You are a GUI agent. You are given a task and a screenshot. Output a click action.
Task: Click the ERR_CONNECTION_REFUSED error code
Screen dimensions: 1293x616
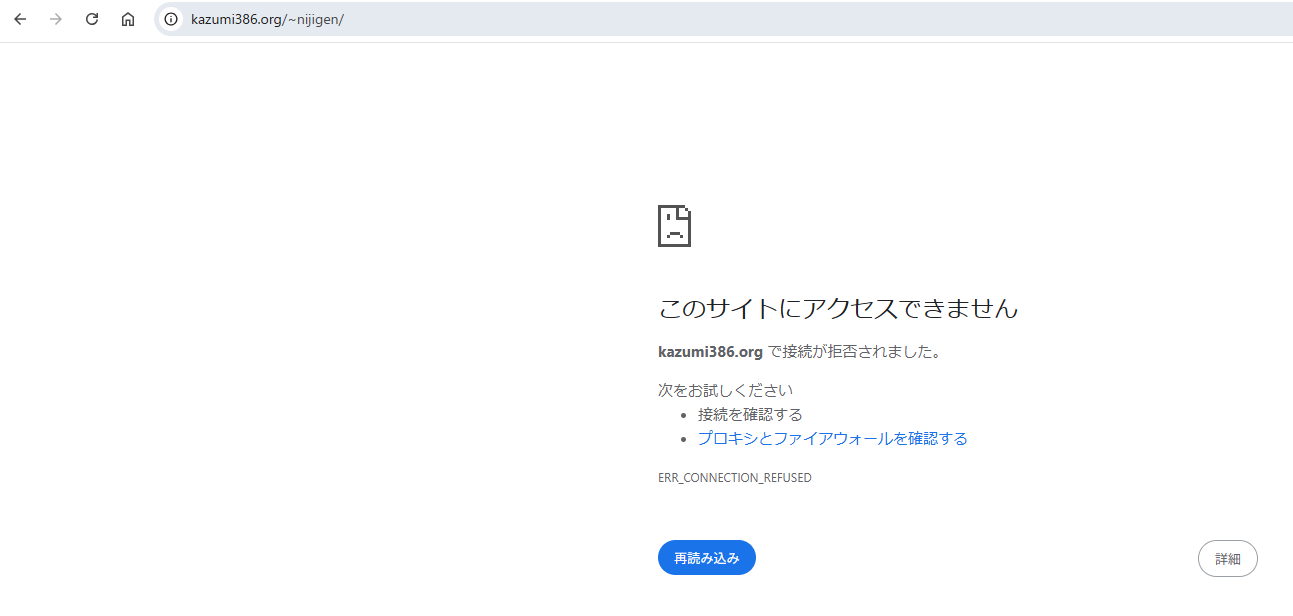[734, 478]
